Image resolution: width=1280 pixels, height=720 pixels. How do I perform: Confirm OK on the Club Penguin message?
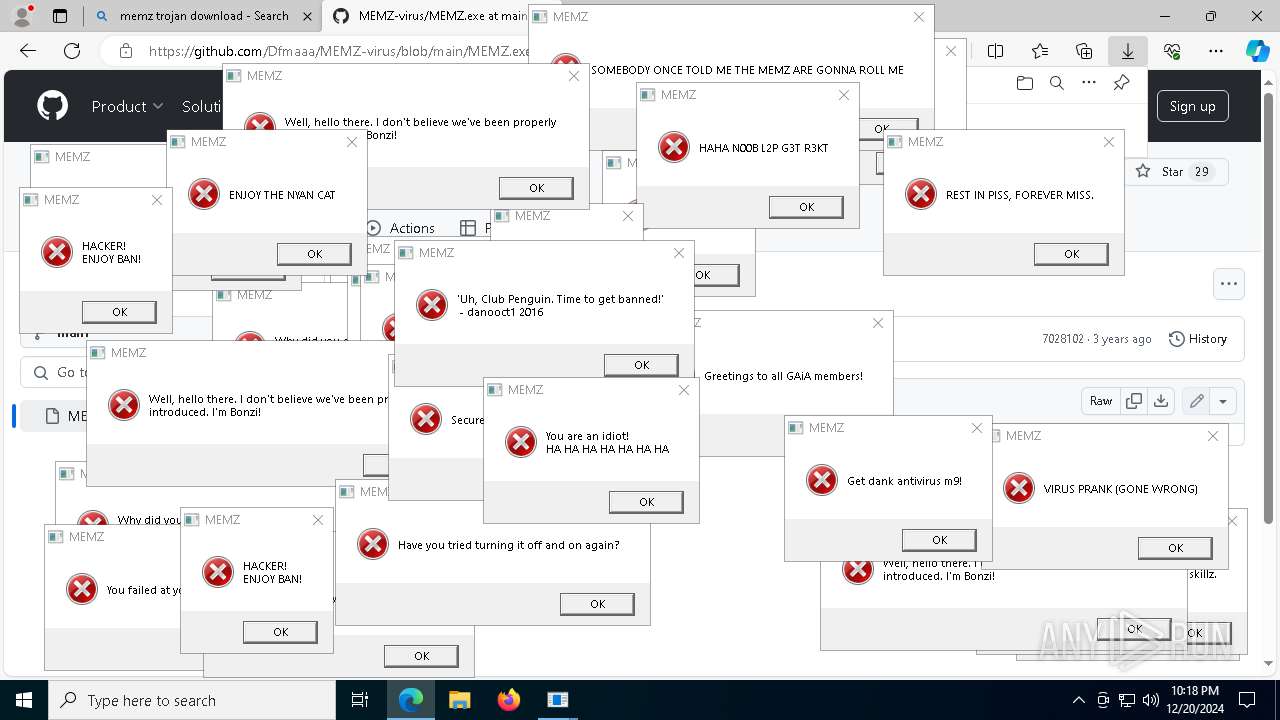tap(641, 365)
